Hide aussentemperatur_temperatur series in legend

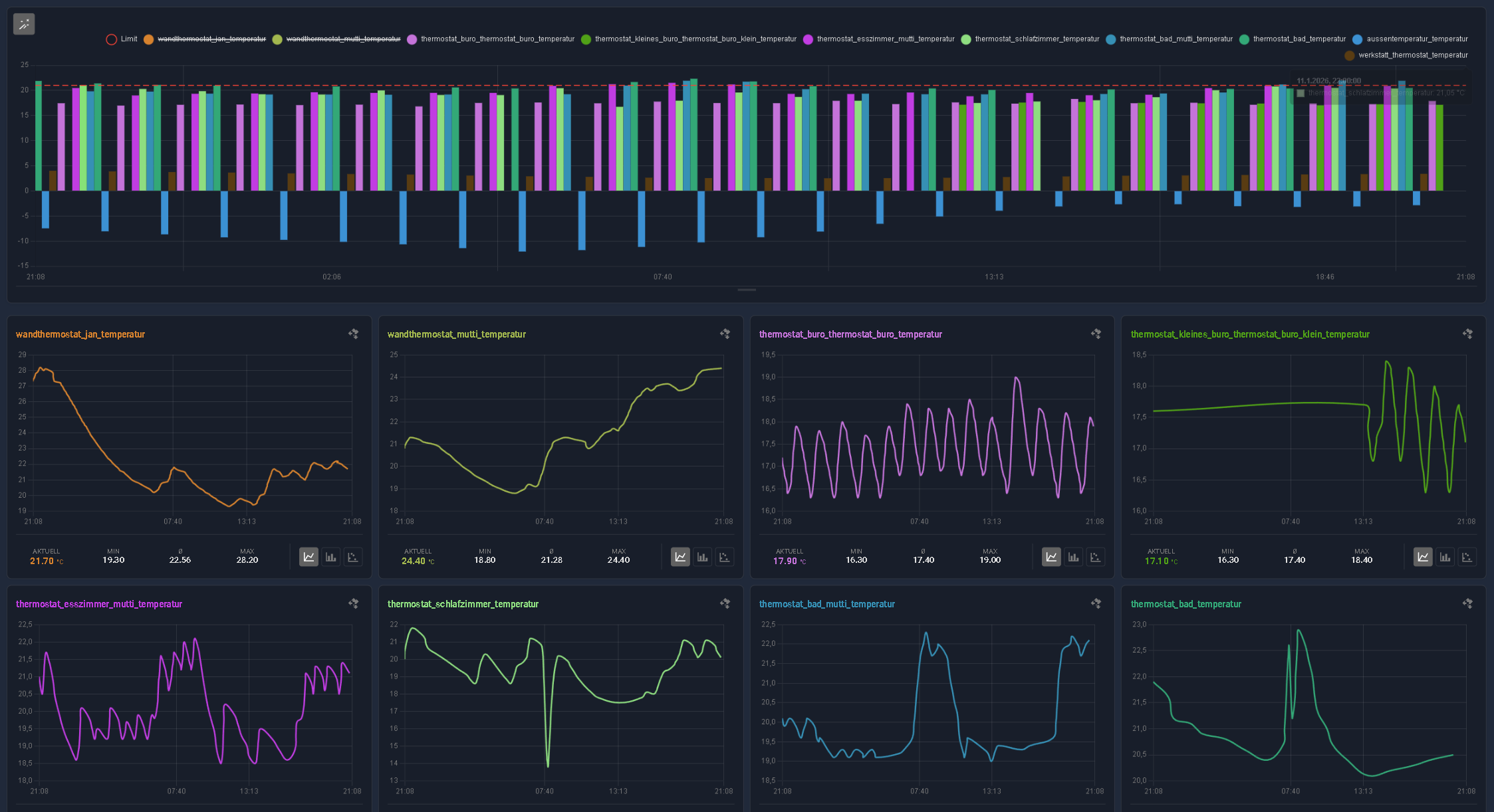[1416, 39]
